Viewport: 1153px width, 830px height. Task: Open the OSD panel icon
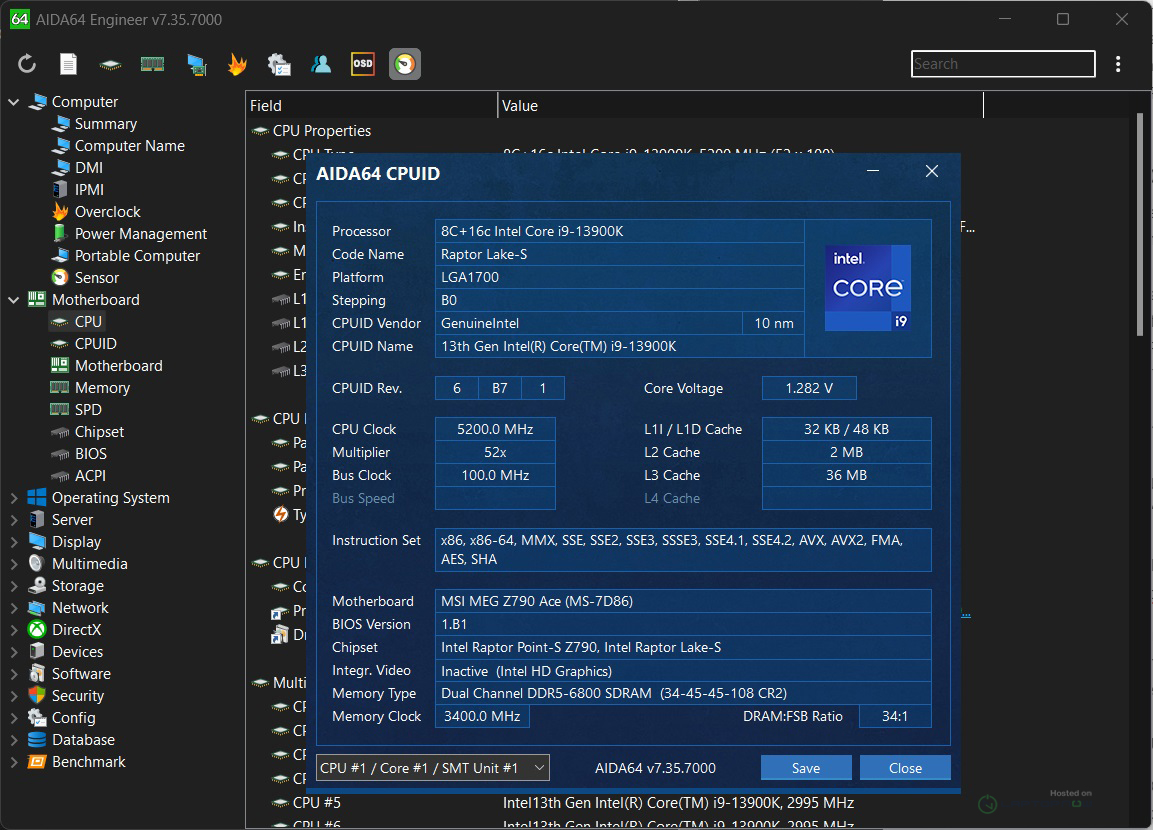coord(362,64)
